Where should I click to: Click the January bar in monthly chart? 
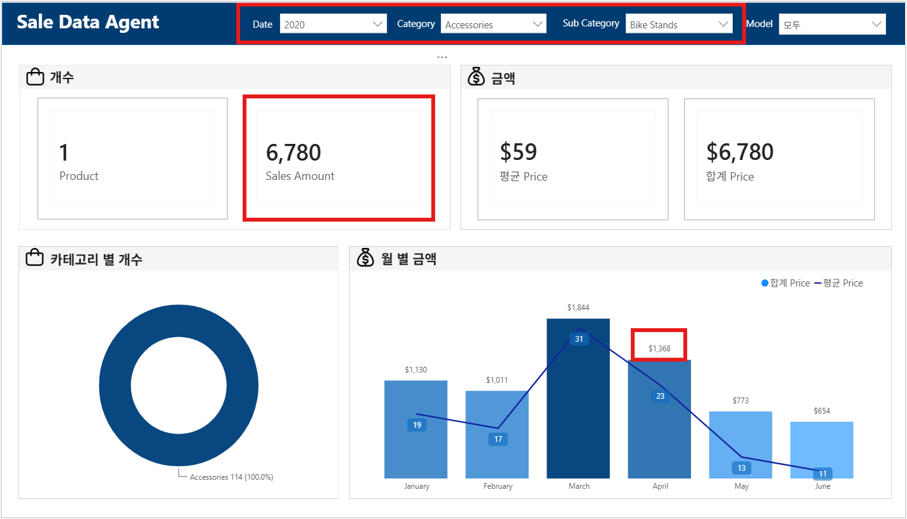pyautogui.click(x=416, y=429)
